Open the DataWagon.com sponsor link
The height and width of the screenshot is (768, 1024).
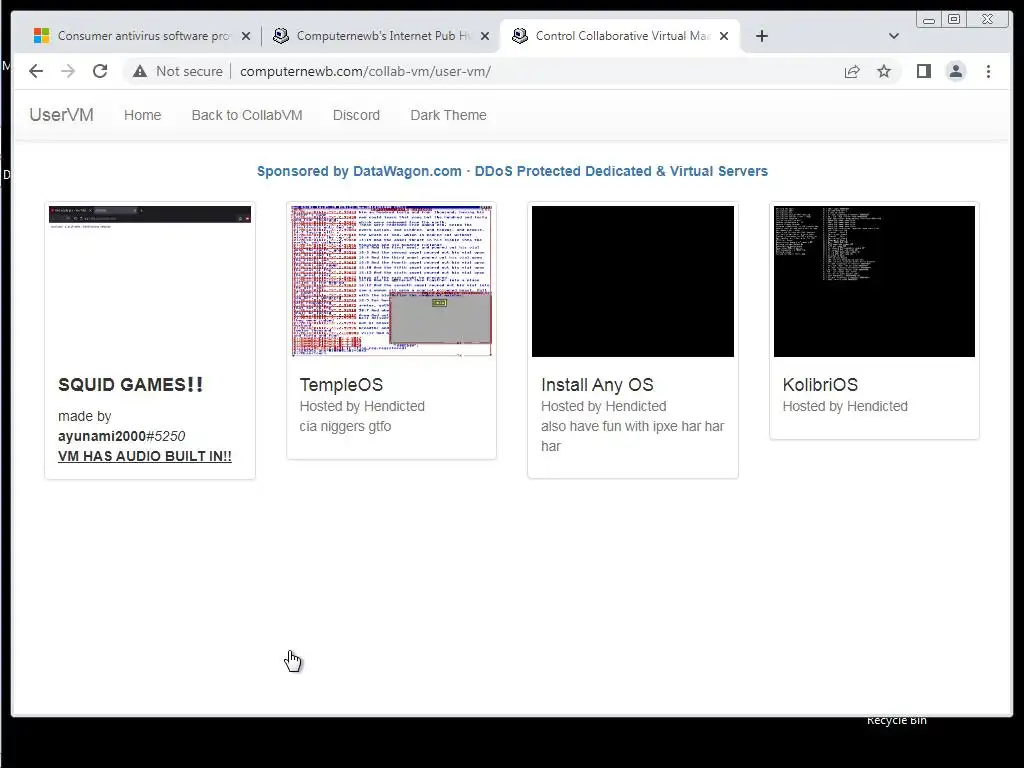[512, 171]
